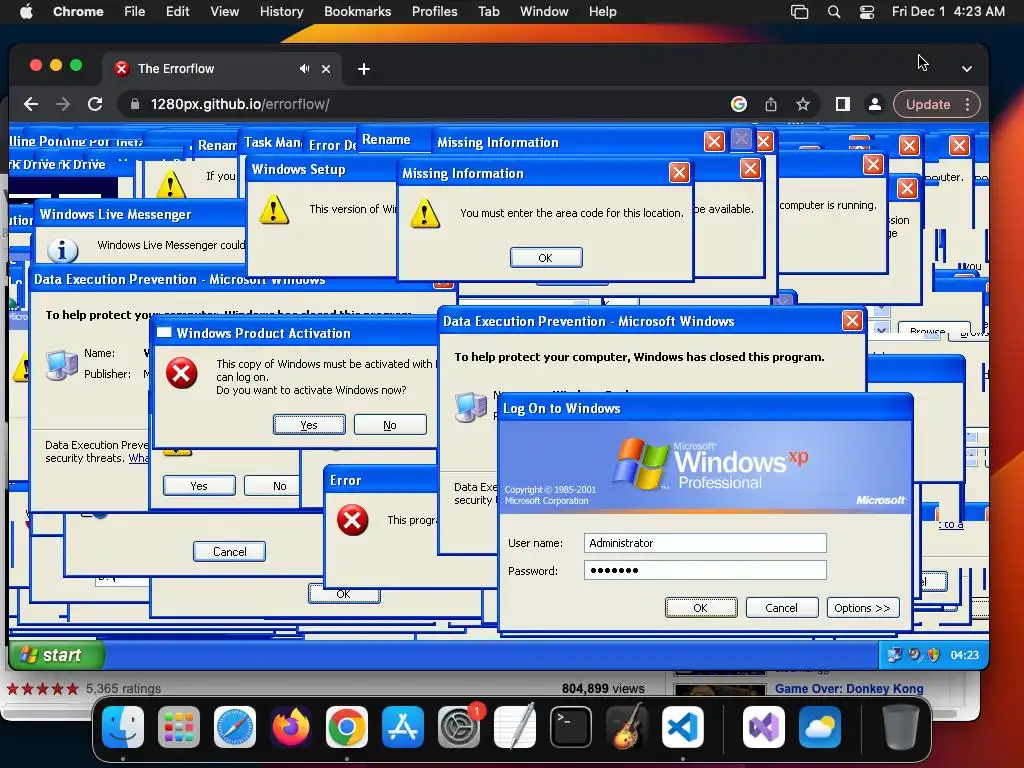Click Cancel in Log On to Windows
1024x768 pixels.
(781, 607)
